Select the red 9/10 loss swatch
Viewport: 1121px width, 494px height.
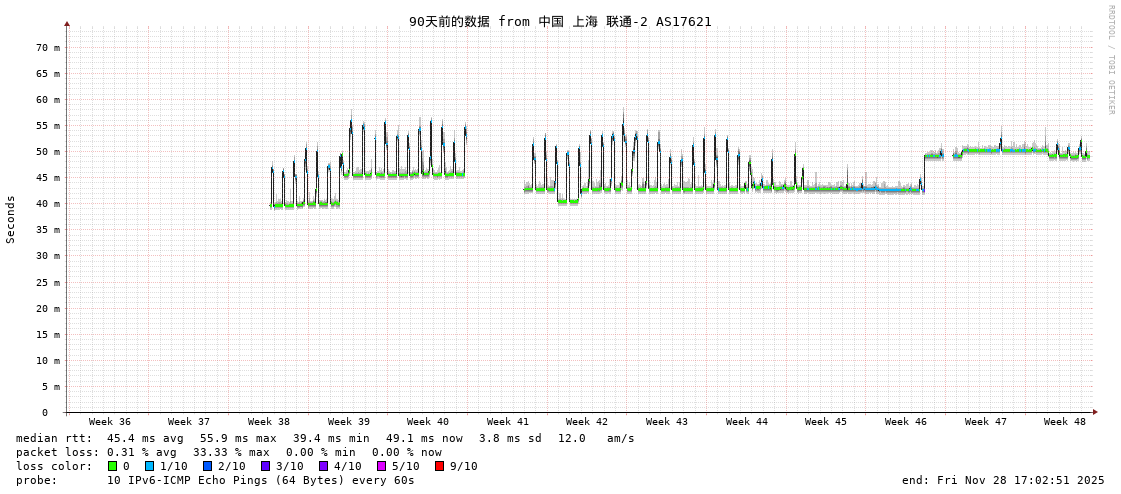(439, 466)
